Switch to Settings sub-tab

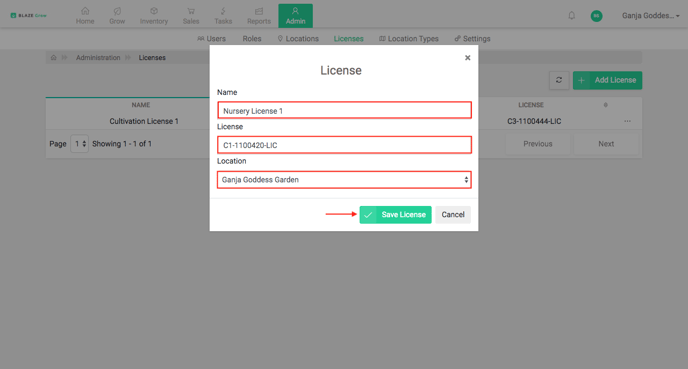(473, 39)
